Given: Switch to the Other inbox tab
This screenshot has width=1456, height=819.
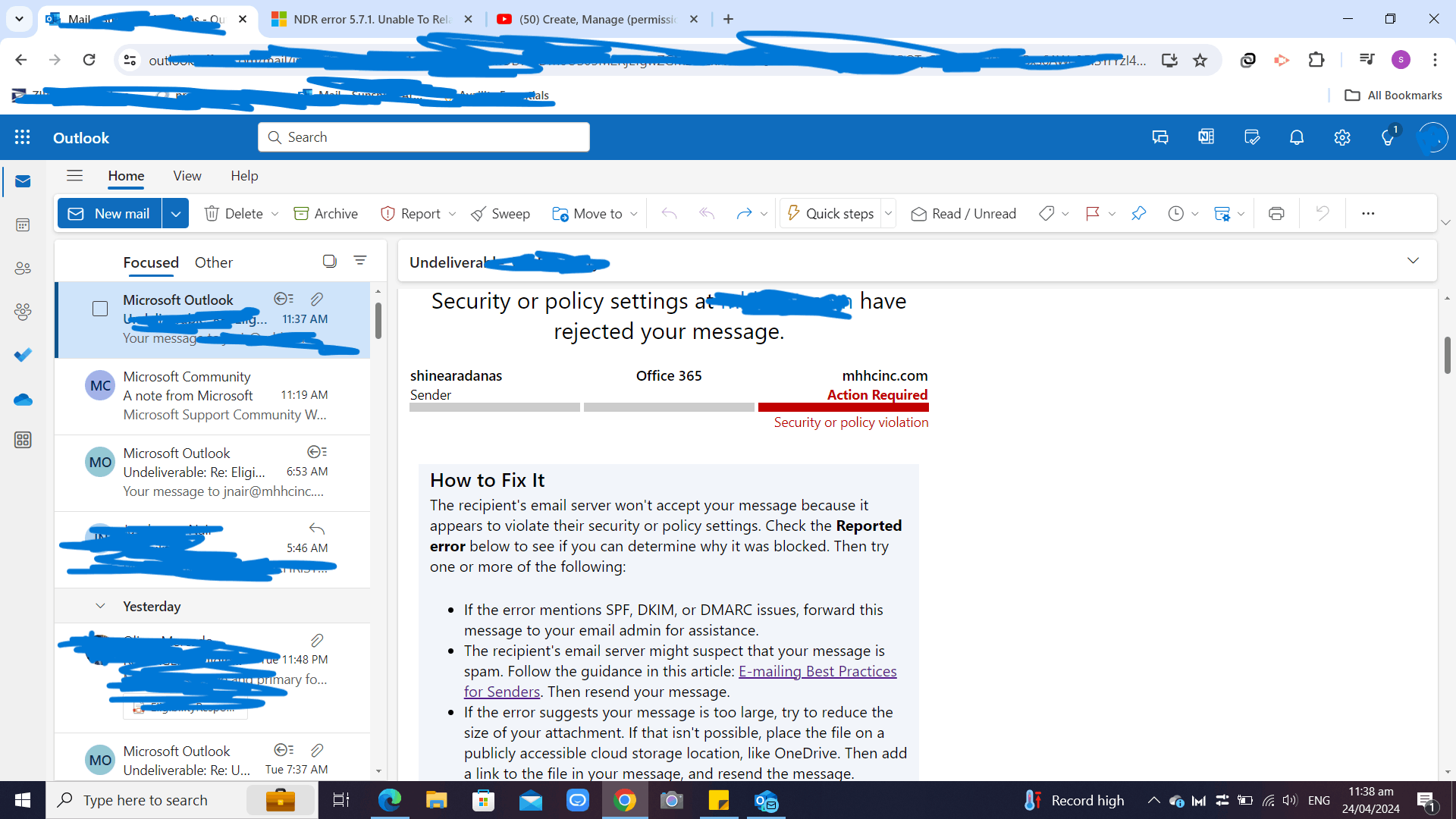Looking at the screenshot, I should (213, 262).
